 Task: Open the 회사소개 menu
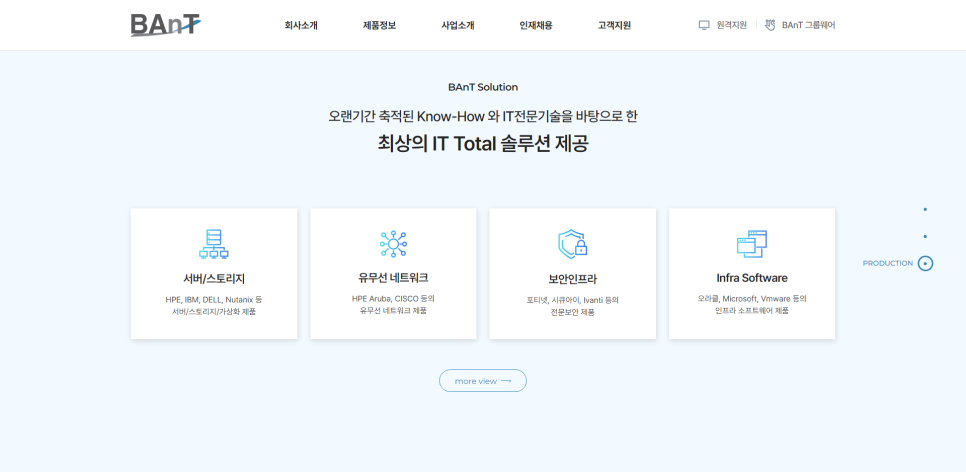[x=301, y=25]
